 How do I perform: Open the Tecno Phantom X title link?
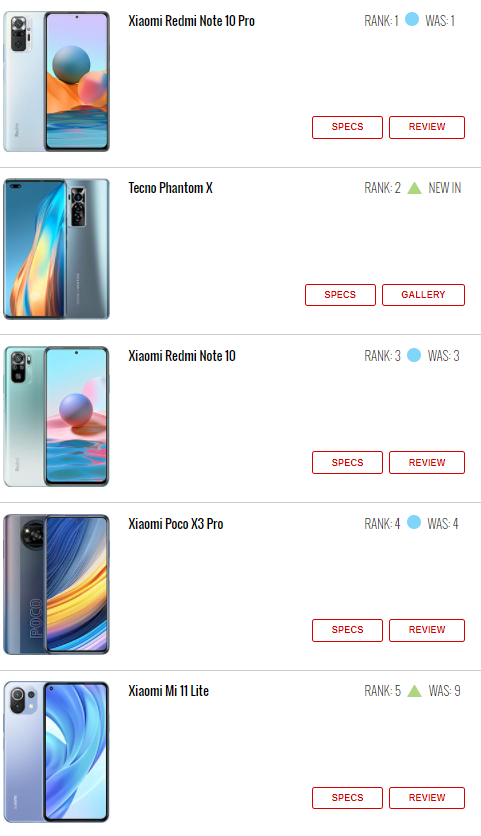pyautogui.click(x=171, y=188)
